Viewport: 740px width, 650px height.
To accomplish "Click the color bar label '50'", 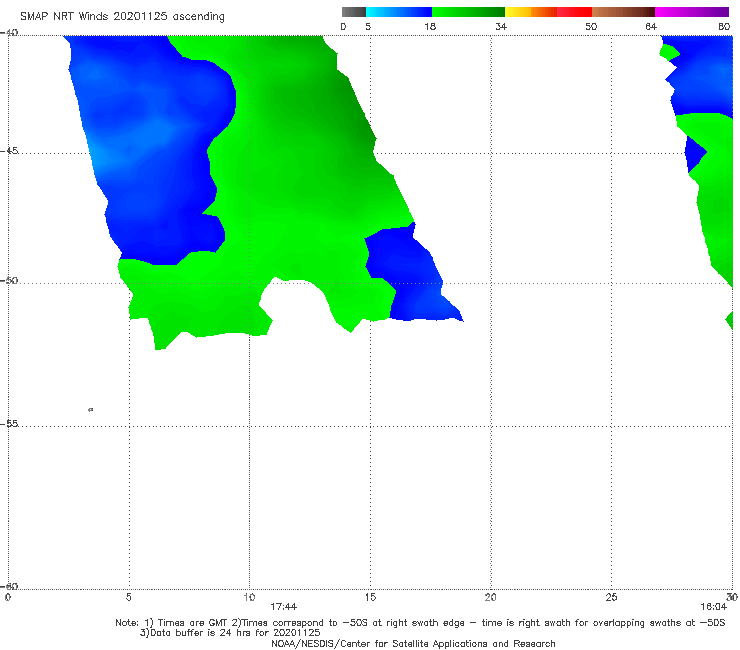I will (591, 26).
